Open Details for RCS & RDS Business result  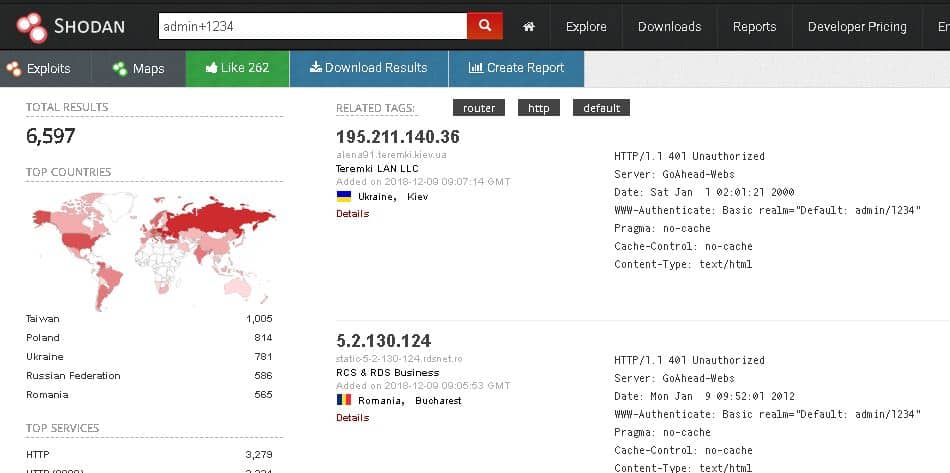[352, 417]
